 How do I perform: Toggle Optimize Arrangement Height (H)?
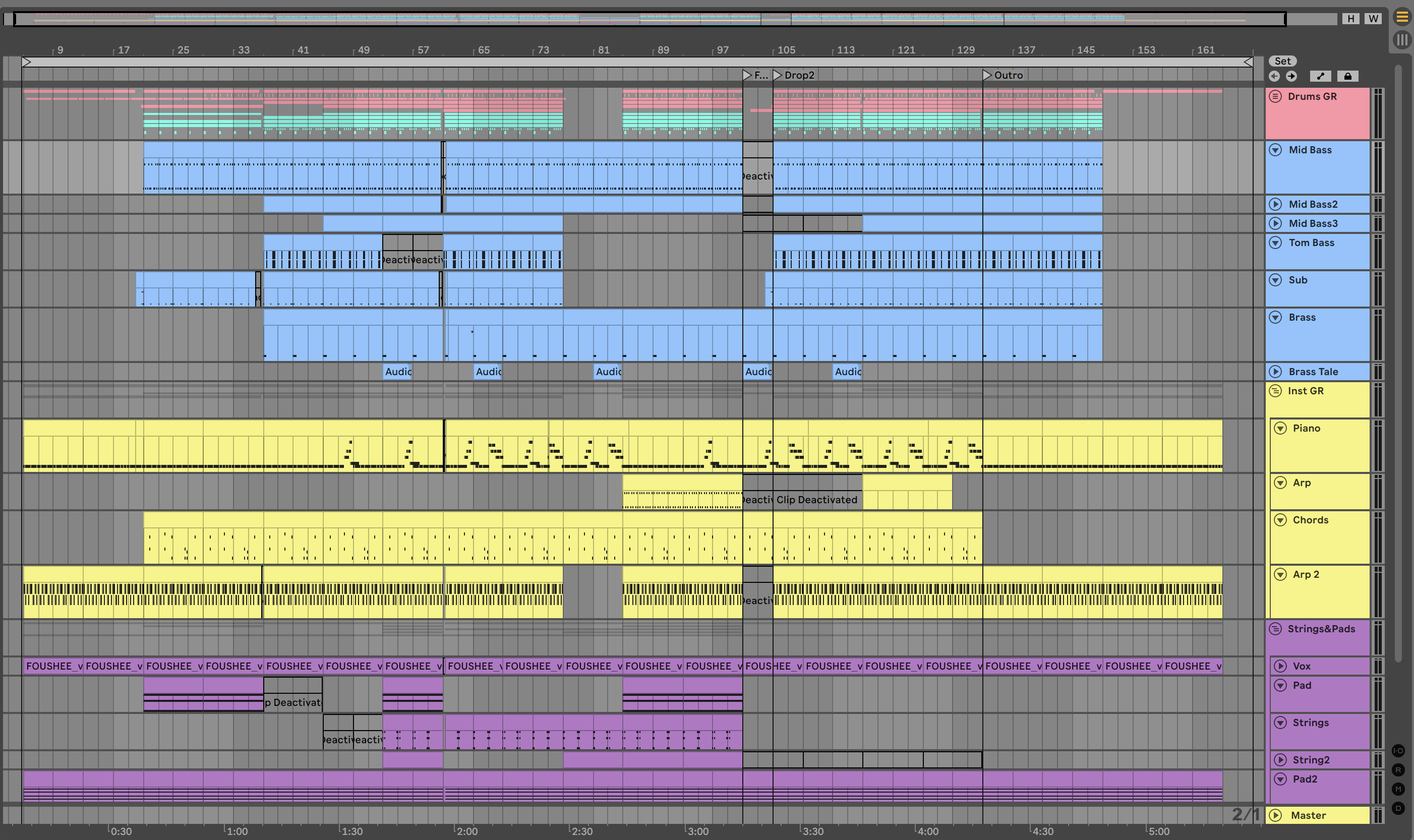point(1350,19)
